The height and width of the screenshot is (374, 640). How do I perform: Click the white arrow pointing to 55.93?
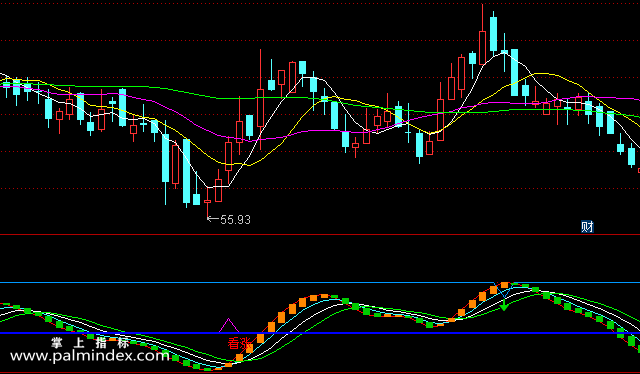213,219
